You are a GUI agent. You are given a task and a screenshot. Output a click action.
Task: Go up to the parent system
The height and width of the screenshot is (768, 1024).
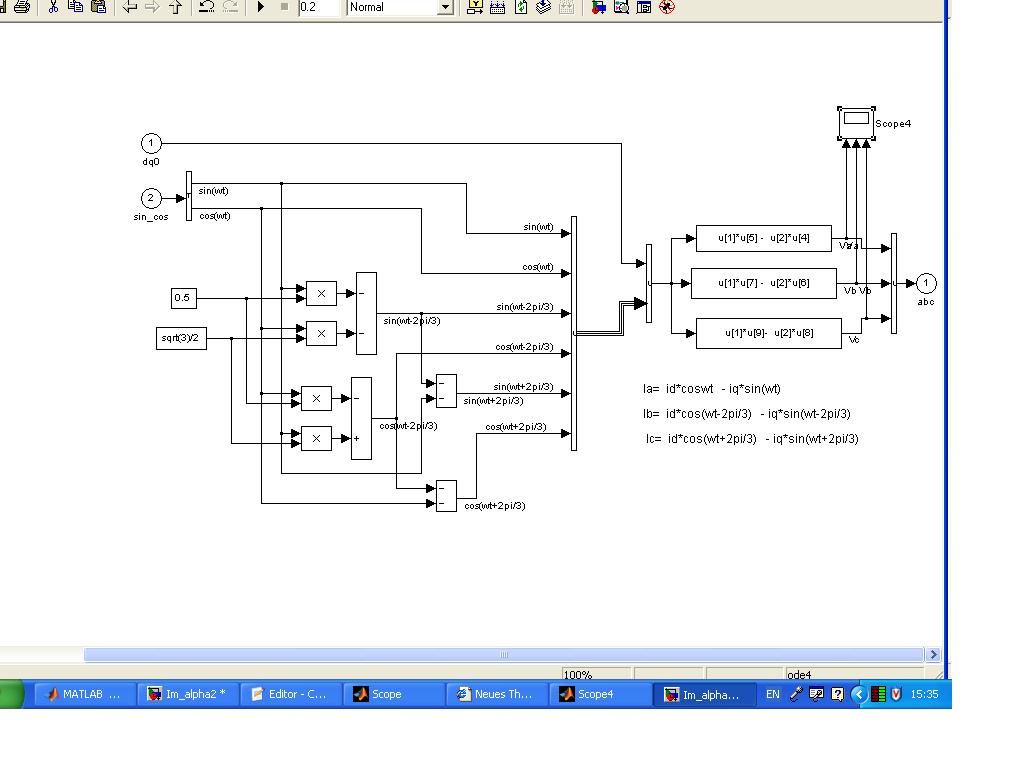tap(175, 7)
